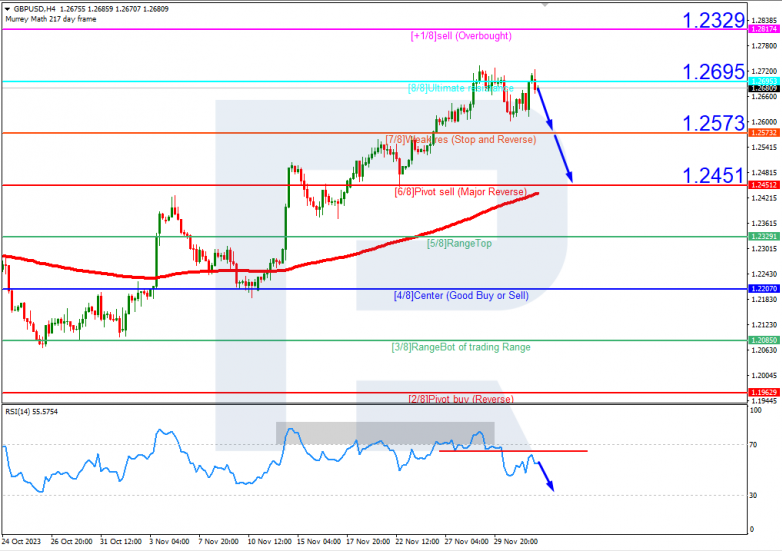Select the large 1.2451 price label
Screen dimensions: 782x551
click(714, 176)
